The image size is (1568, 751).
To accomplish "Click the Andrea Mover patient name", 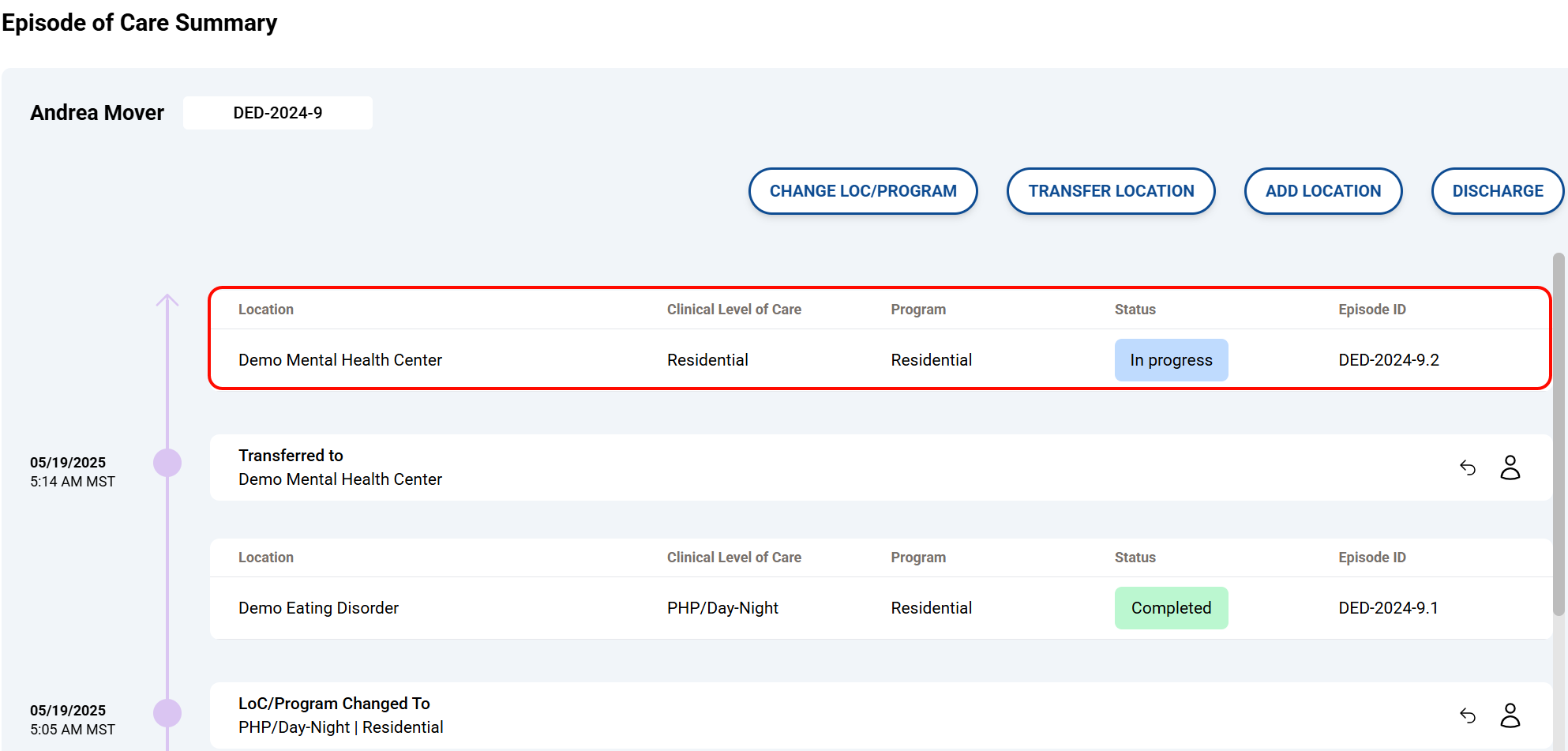I will click(x=97, y=113).
